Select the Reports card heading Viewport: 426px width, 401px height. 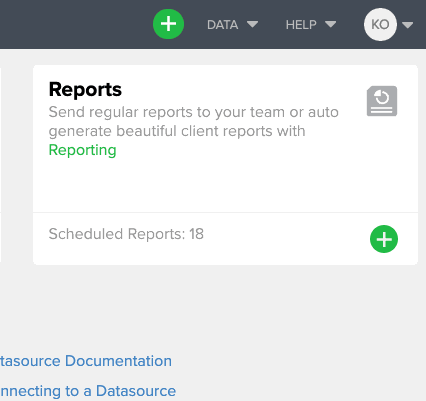pos(85,90)
